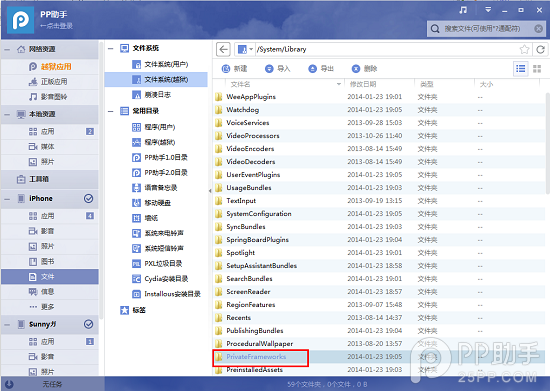The image size is (550, 391).
Task: Toggle the Sunny device checkmark
Action: (88, 324)
